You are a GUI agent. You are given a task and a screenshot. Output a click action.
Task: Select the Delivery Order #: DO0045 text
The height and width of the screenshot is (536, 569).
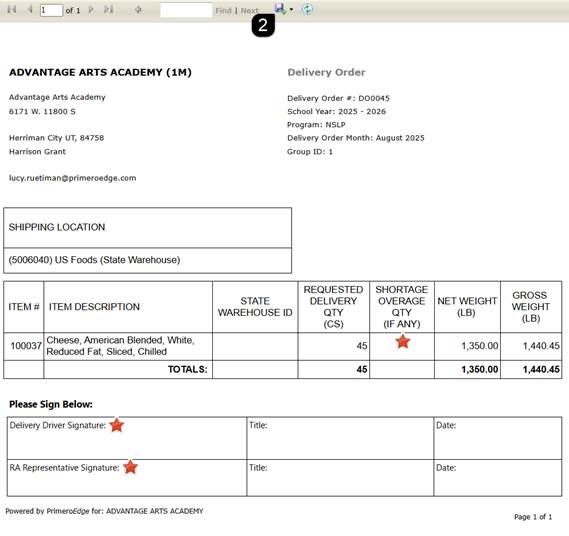tap(338, 98)
